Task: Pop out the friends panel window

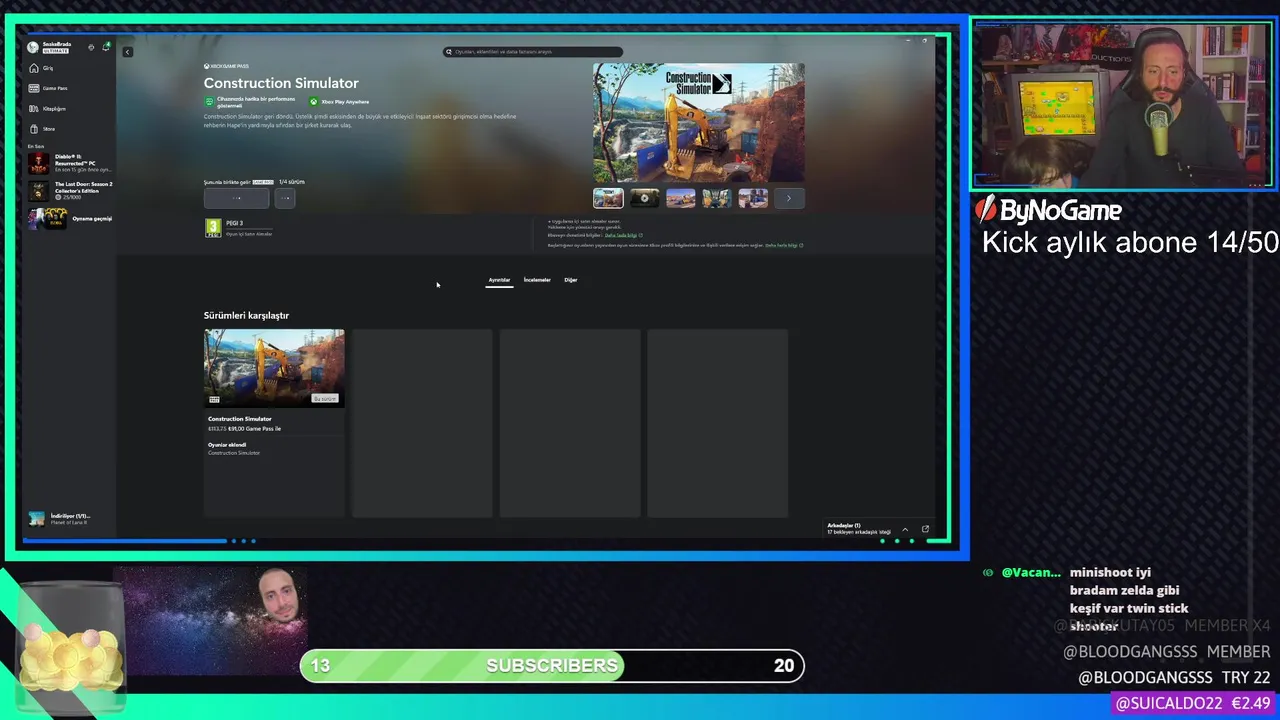Action: click(925, 529)
